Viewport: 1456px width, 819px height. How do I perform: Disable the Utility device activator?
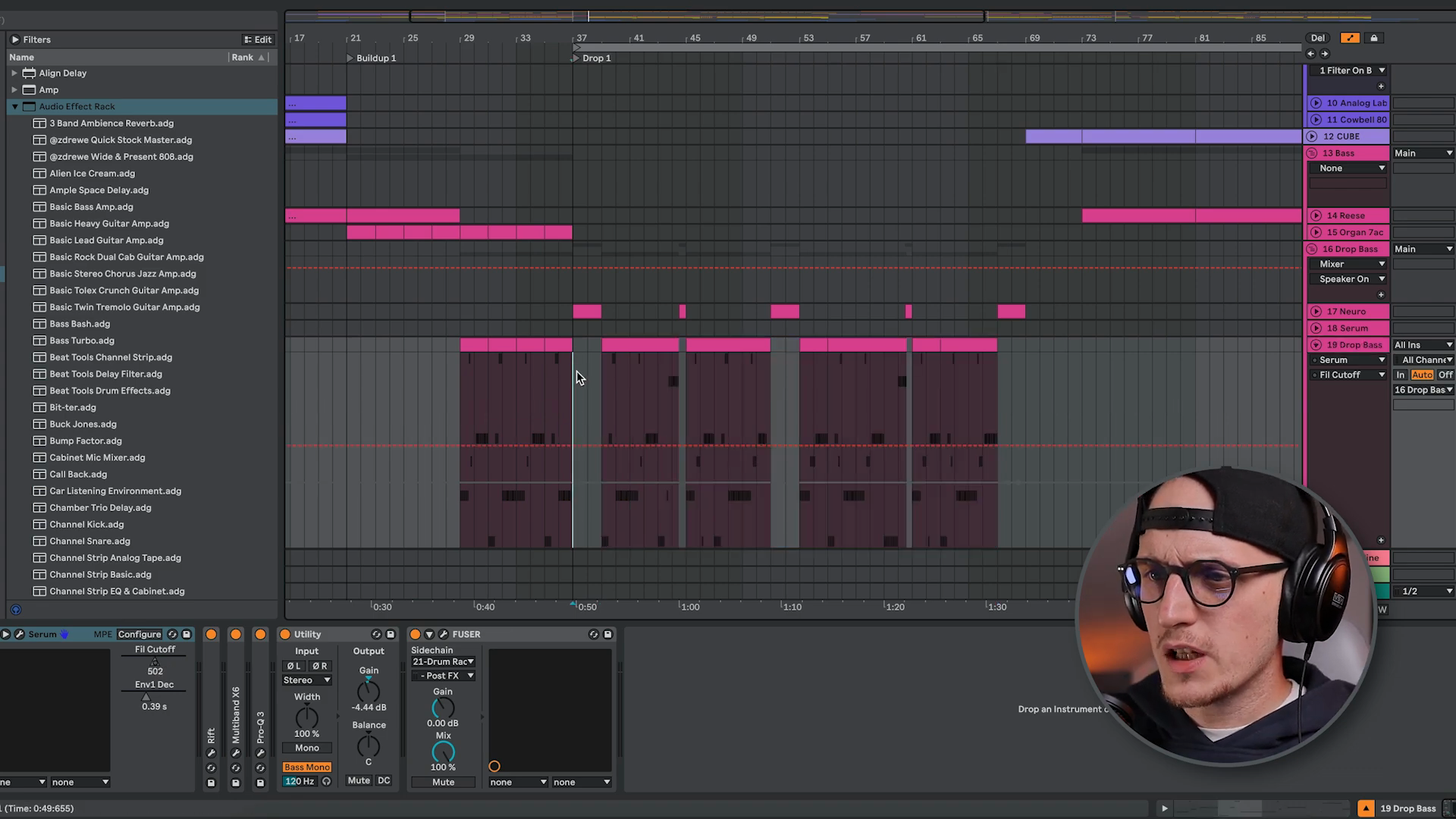(x=285, y=634)
